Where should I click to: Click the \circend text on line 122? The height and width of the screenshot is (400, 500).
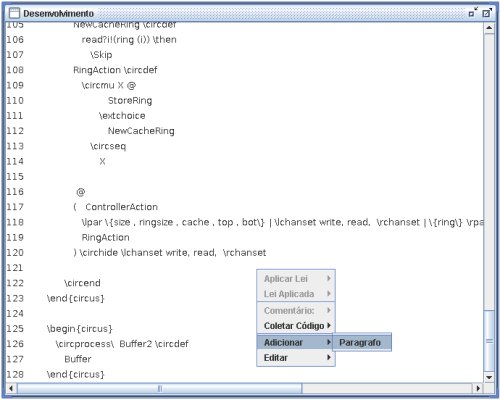pyautogui.click(x=82, y=283)
